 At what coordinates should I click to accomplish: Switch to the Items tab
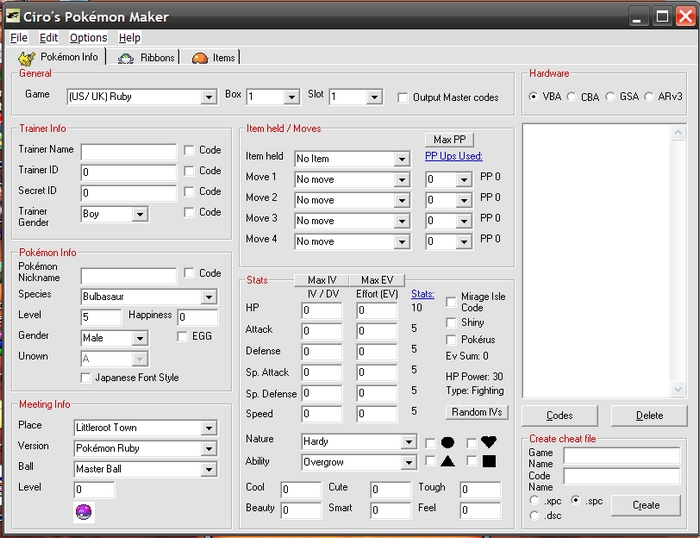click(214, 58)
